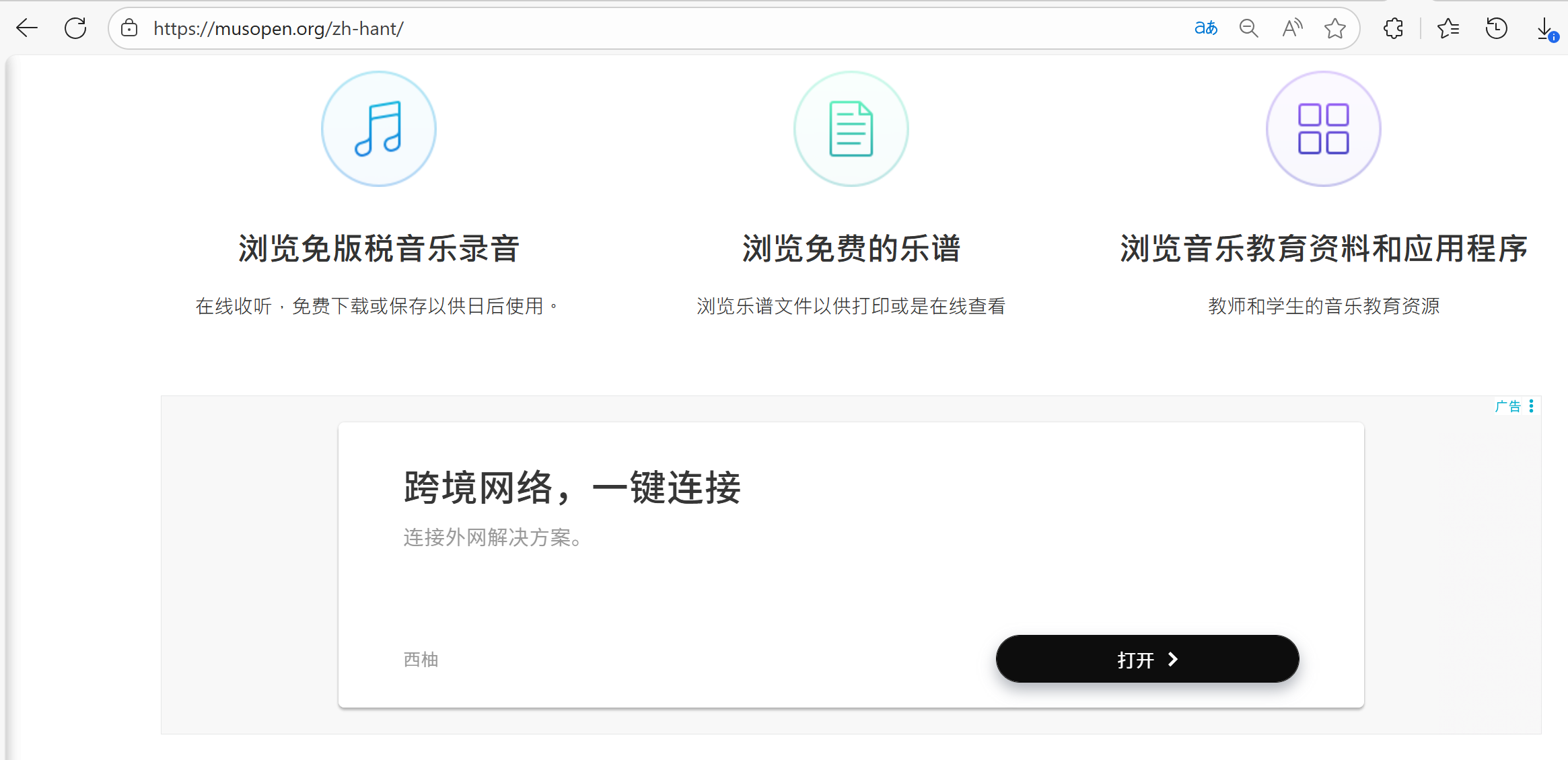Open the 浏览免版税音乐录音 heading link
This screenshot has width=1568, height=760.
[379, 248]
